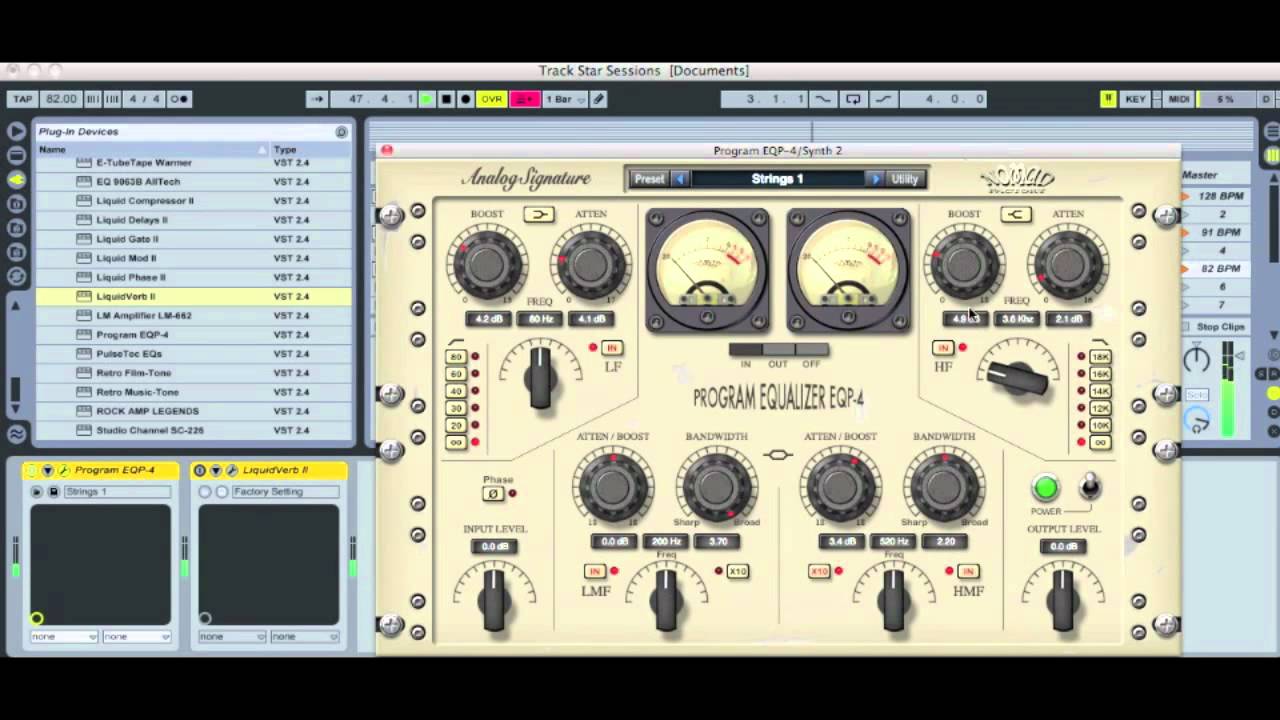Viewport: 1280px width, 720px height.
Task: Click the Stop Clips button
Action: tap(1214, 327)
